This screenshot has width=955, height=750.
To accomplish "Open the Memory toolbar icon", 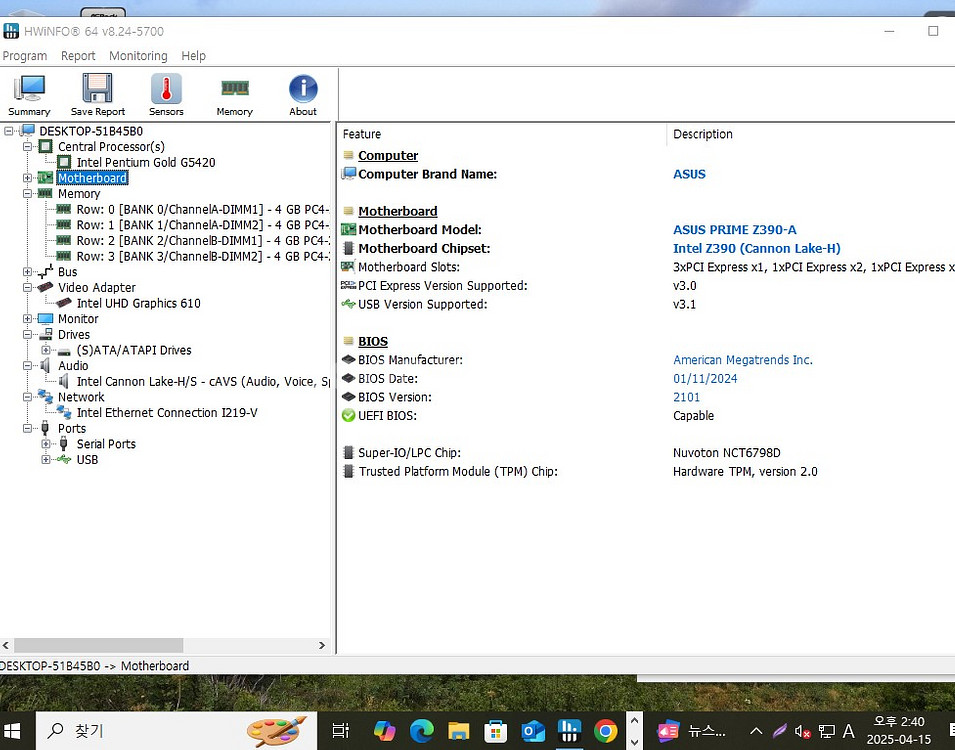I will point(234,95).
